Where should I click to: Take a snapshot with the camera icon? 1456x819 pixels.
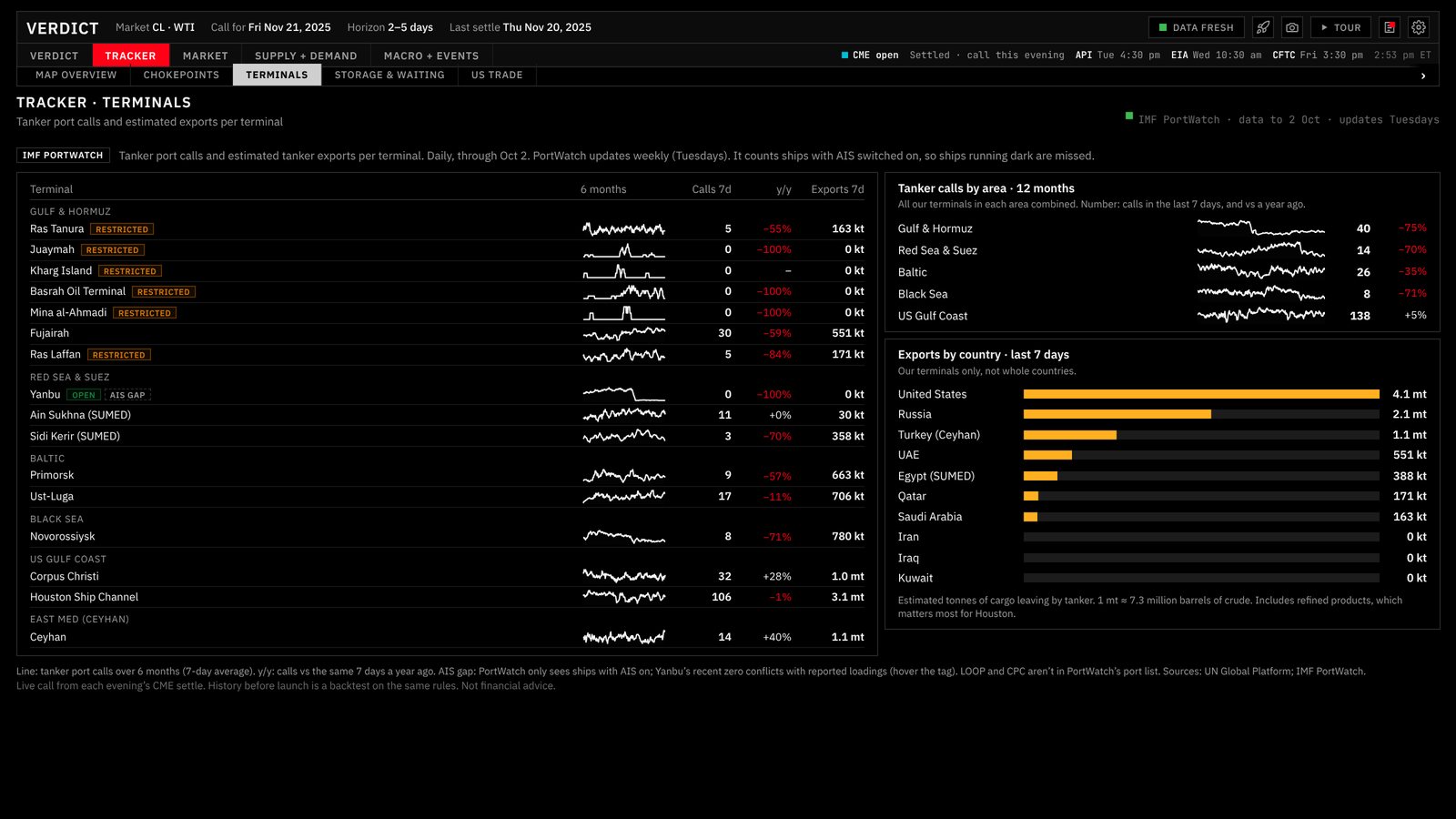[x=1292, y=27]
